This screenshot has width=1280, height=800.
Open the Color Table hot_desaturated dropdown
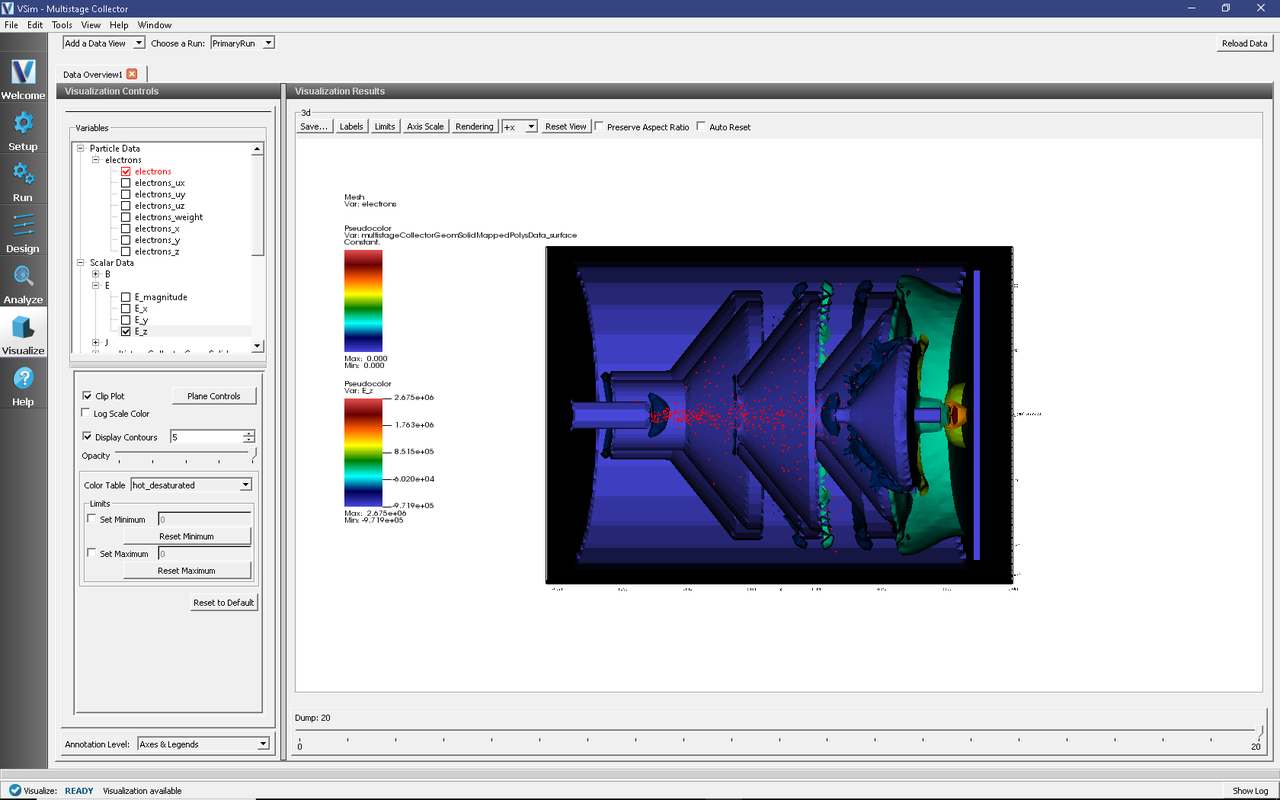(191, 485)
